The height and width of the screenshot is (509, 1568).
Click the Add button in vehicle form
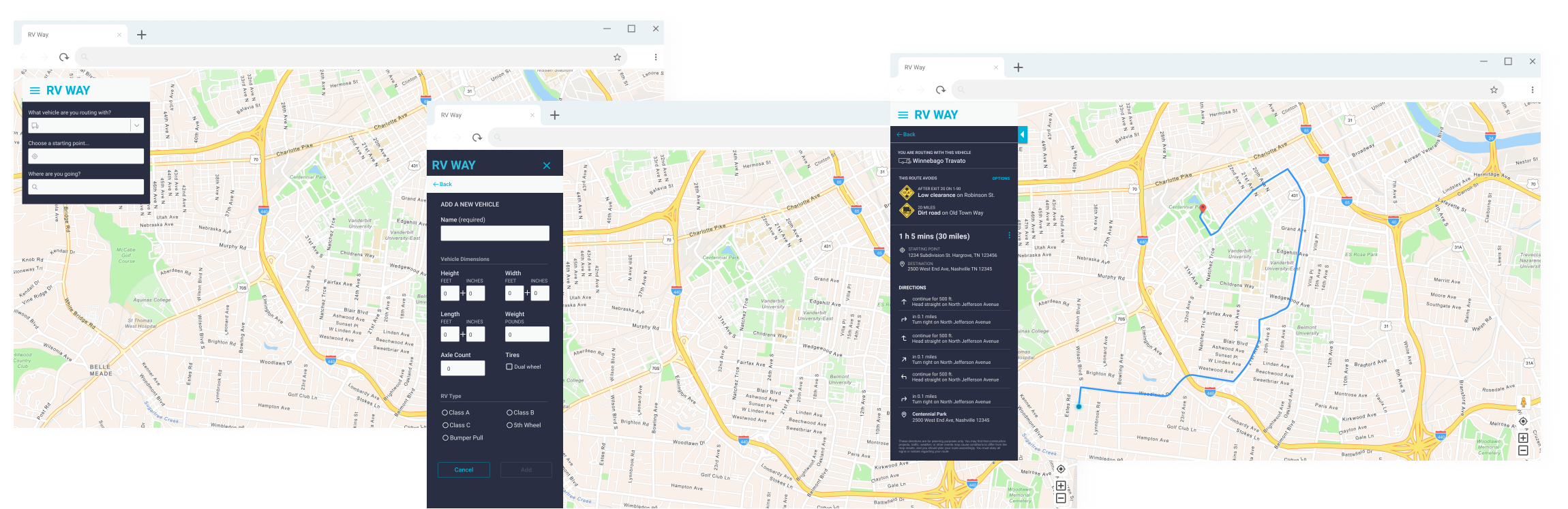click(526, 470)
